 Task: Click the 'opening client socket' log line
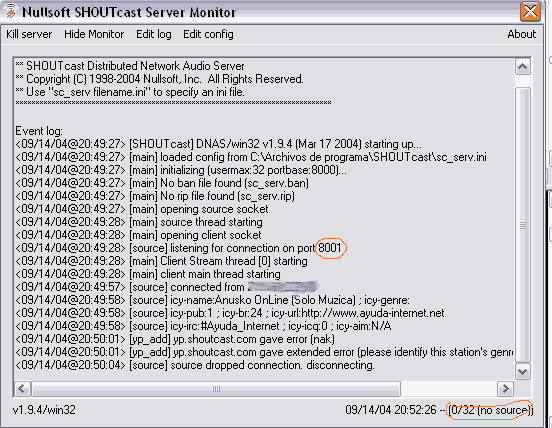tap(138, 235)
